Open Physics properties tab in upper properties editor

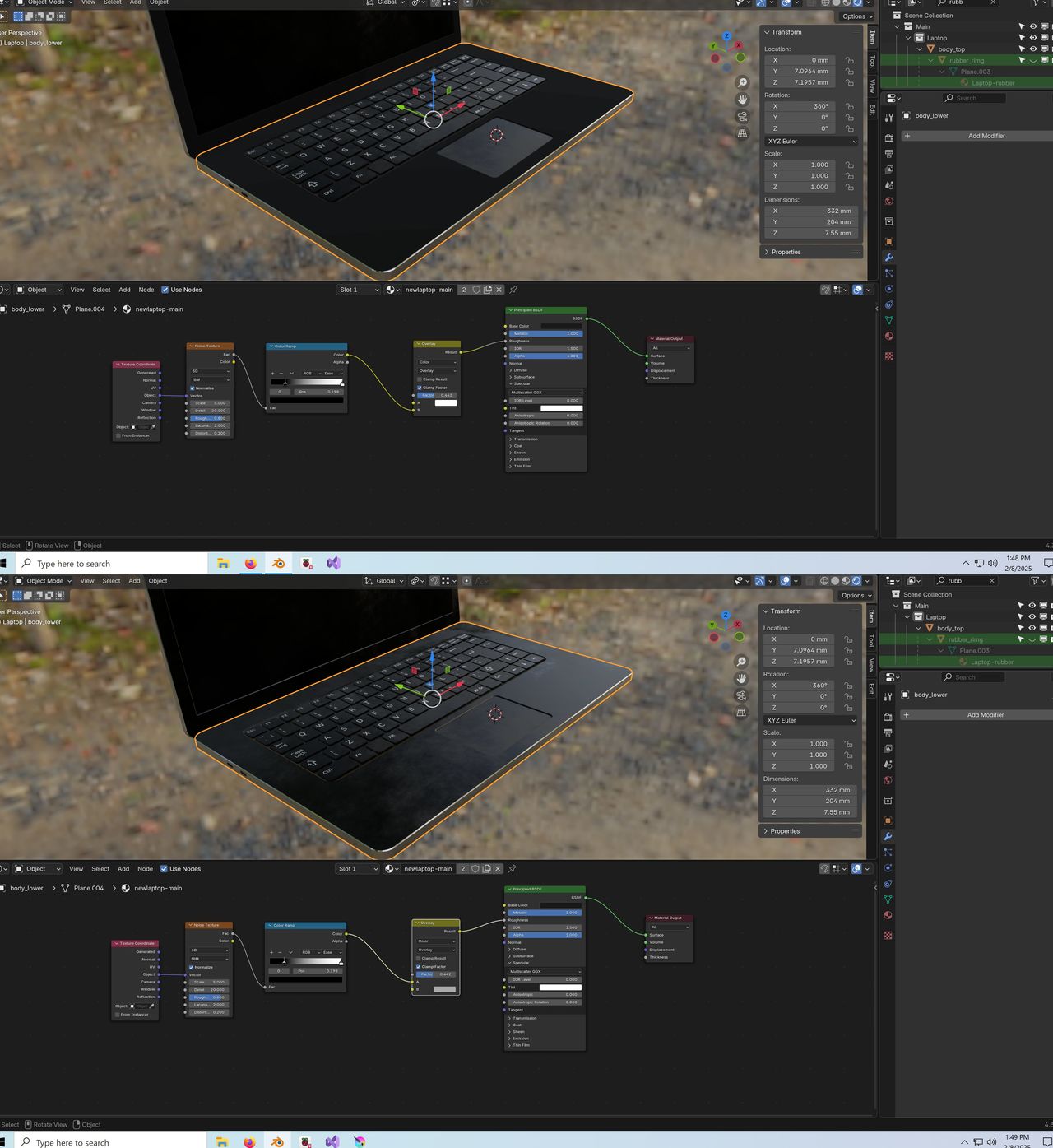click(x=888, y=289)
